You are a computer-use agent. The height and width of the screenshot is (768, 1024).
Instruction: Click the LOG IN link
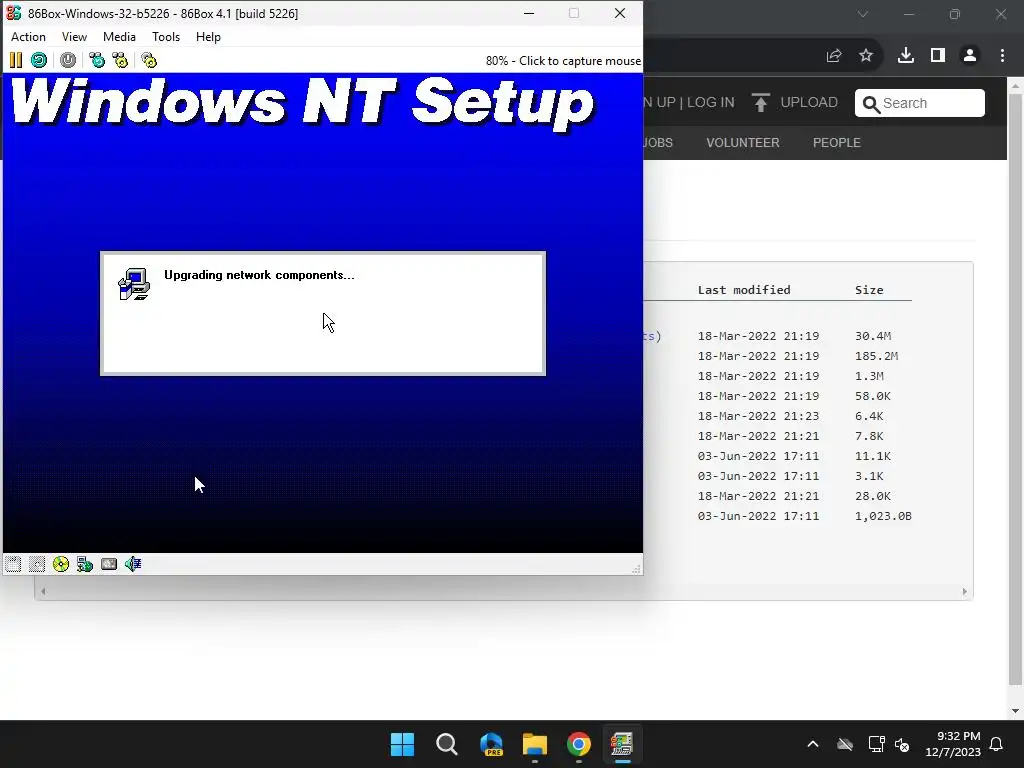click(x=711, y=103)
